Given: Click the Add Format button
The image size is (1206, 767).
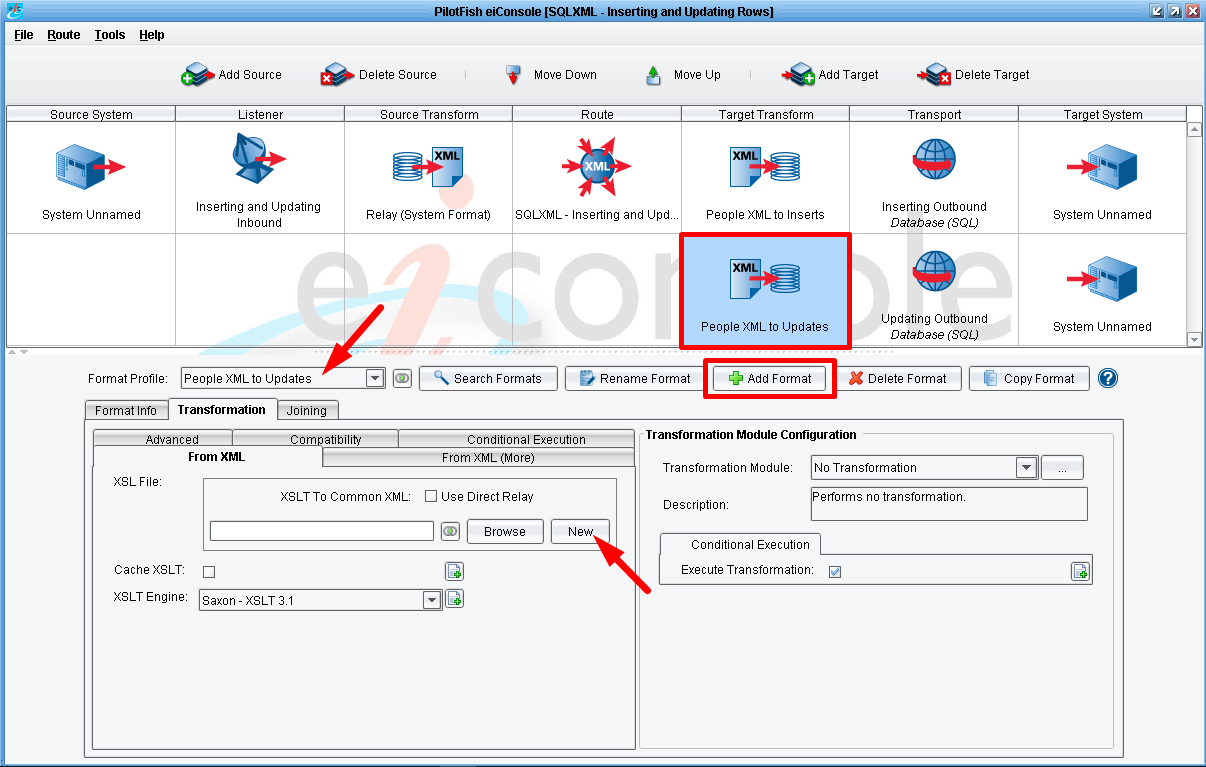Looking at the screenshot, I should (770, 379).
